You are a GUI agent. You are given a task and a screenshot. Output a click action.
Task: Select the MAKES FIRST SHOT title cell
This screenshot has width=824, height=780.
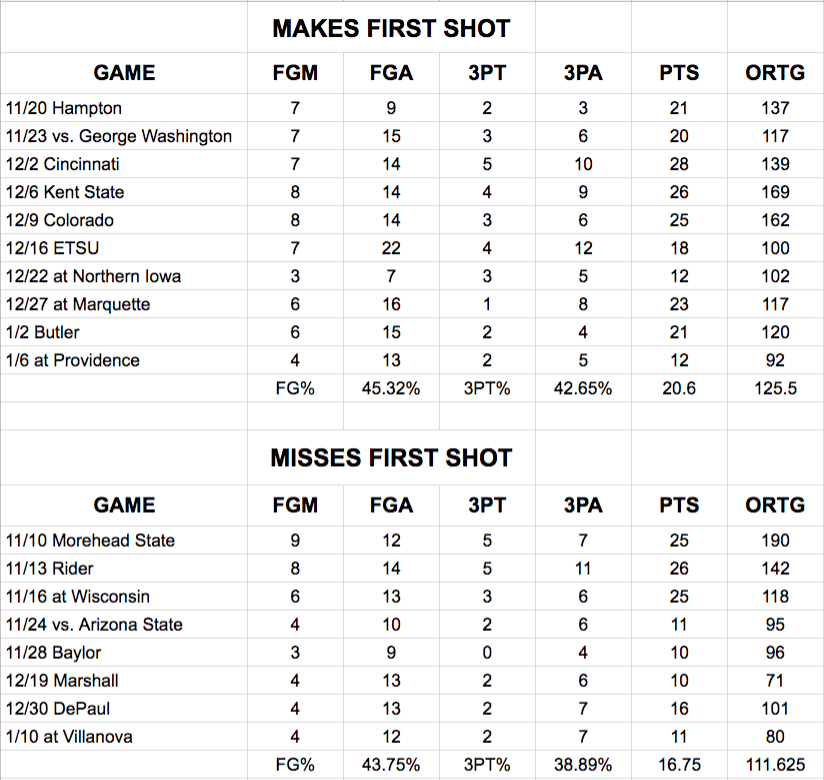tap(391, 27)
